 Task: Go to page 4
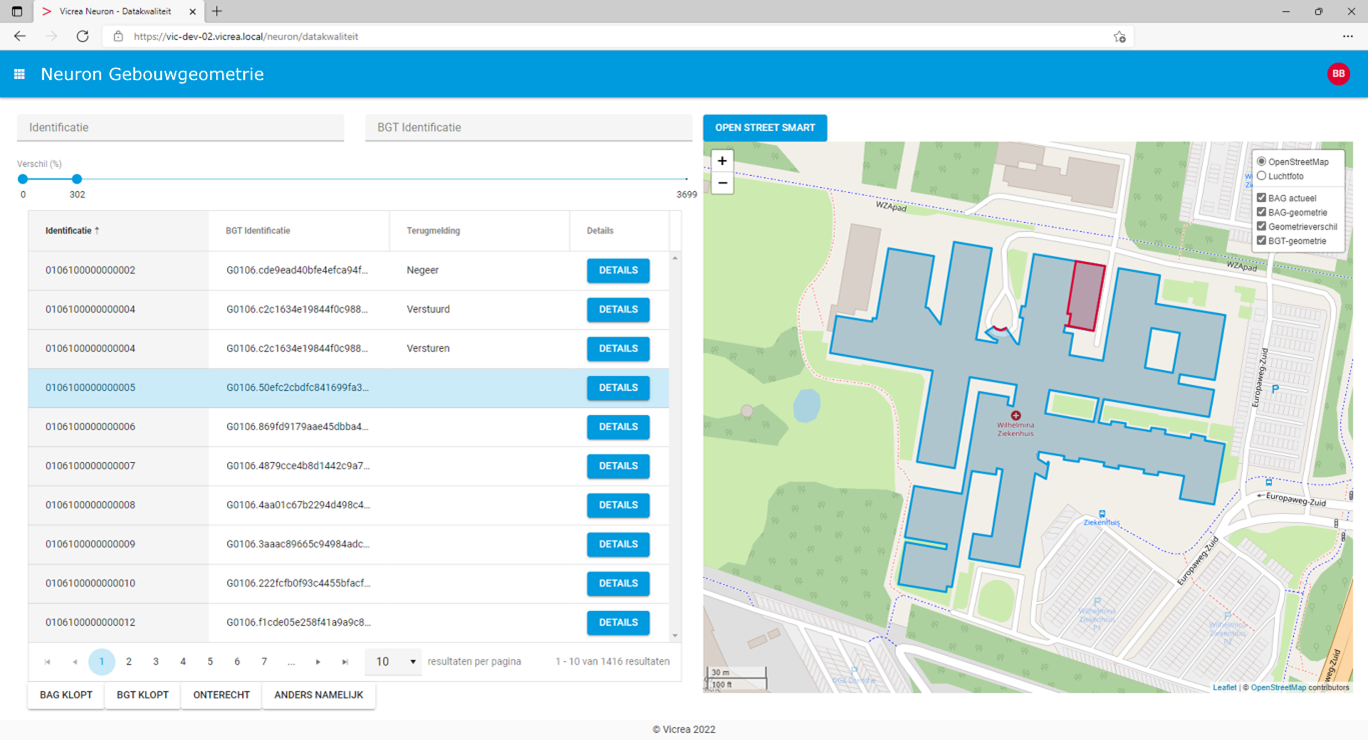click(182, 662)
